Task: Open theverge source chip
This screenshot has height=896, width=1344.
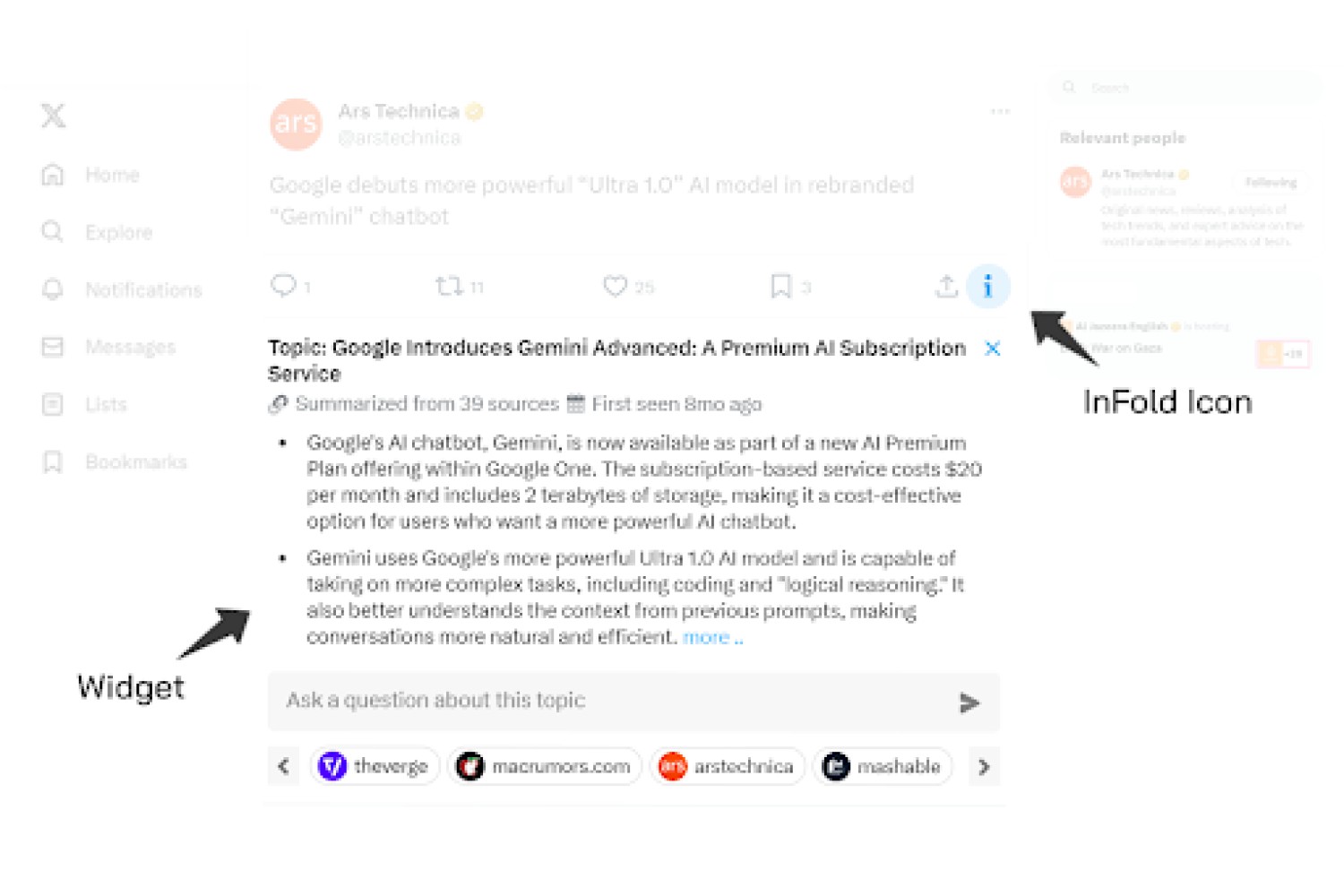Action: 375,767
